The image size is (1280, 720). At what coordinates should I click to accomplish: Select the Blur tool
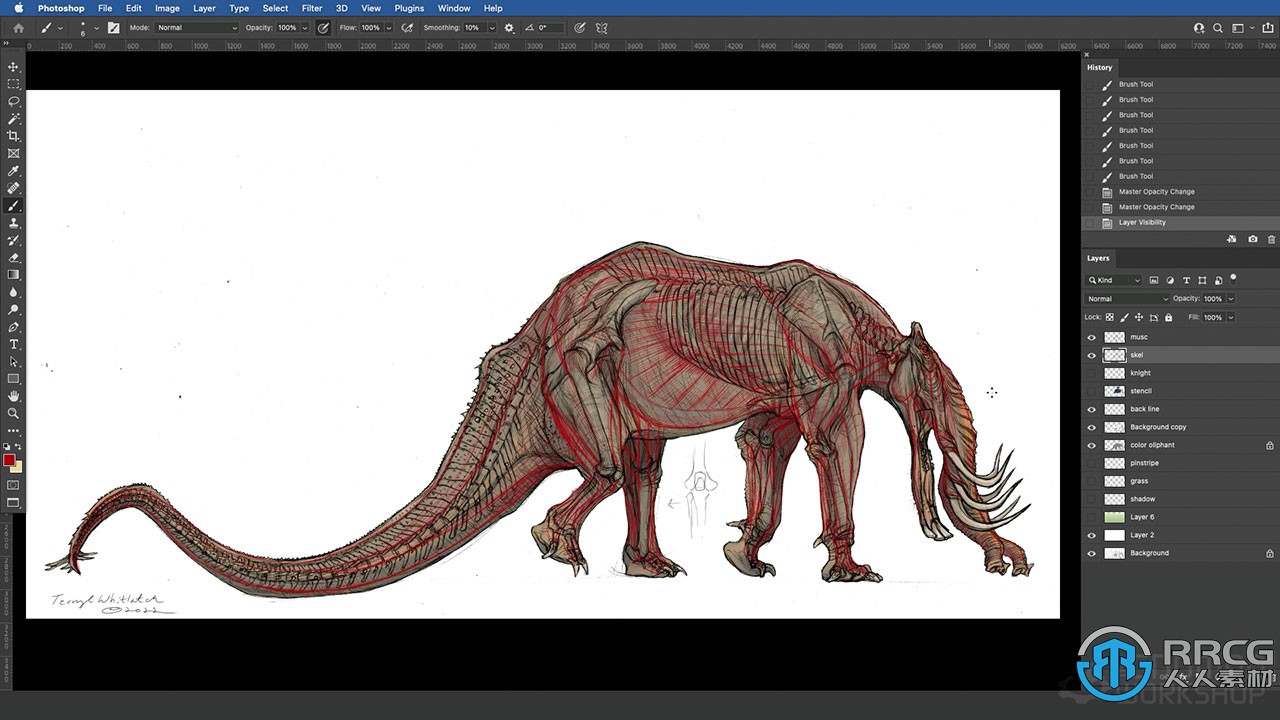[x=13, y=292]
